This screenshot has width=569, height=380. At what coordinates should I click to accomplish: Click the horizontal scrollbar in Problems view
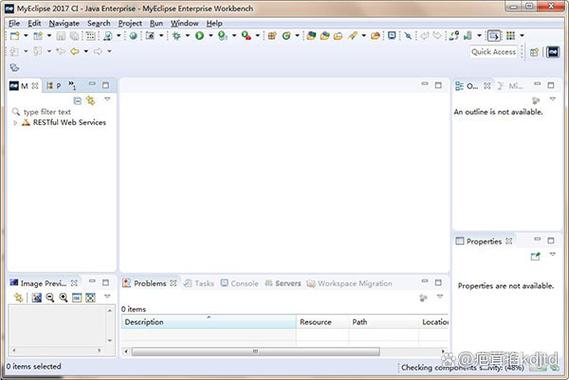255,351
